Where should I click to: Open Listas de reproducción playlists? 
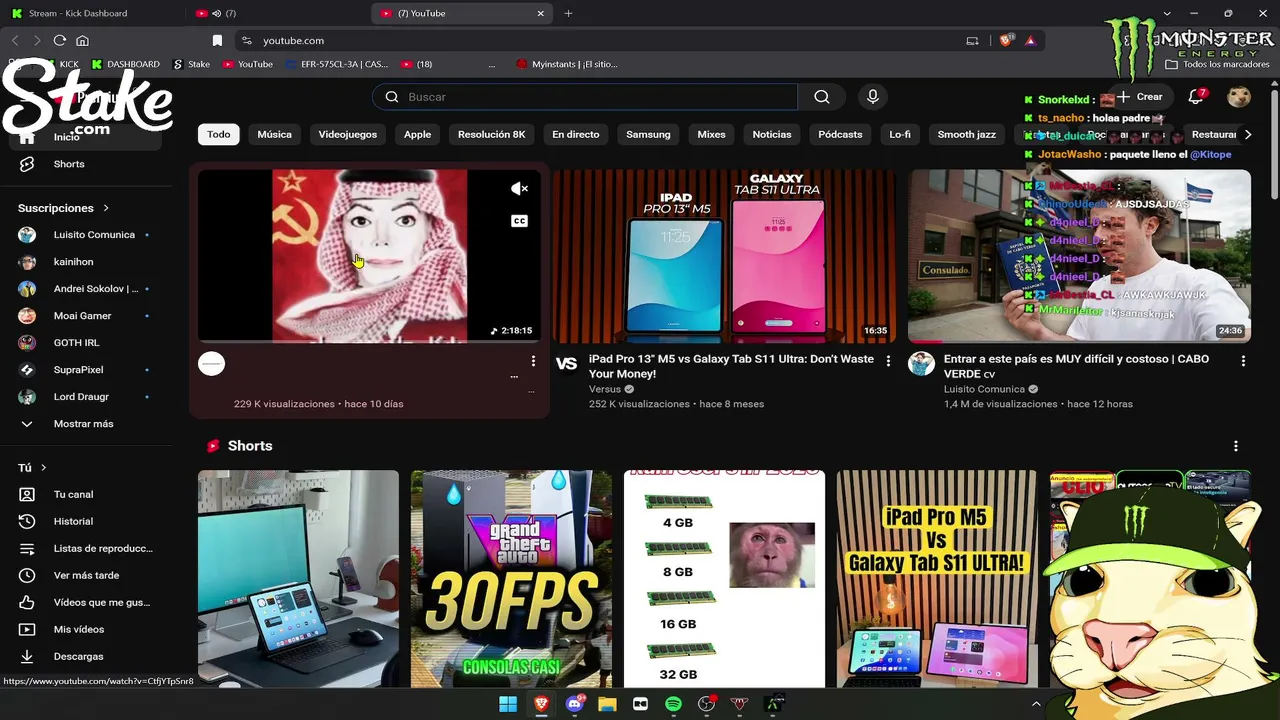click(x=86, y=548)
